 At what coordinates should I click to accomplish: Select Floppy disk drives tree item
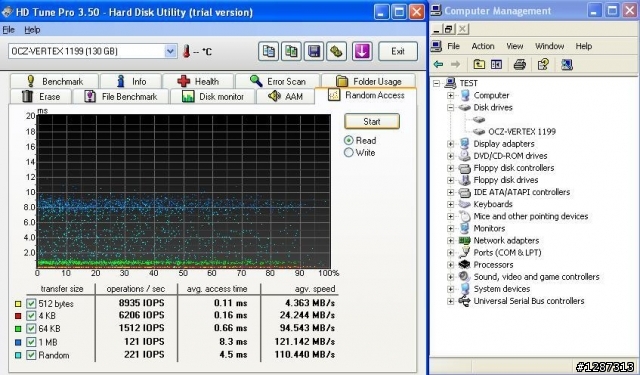506,180
